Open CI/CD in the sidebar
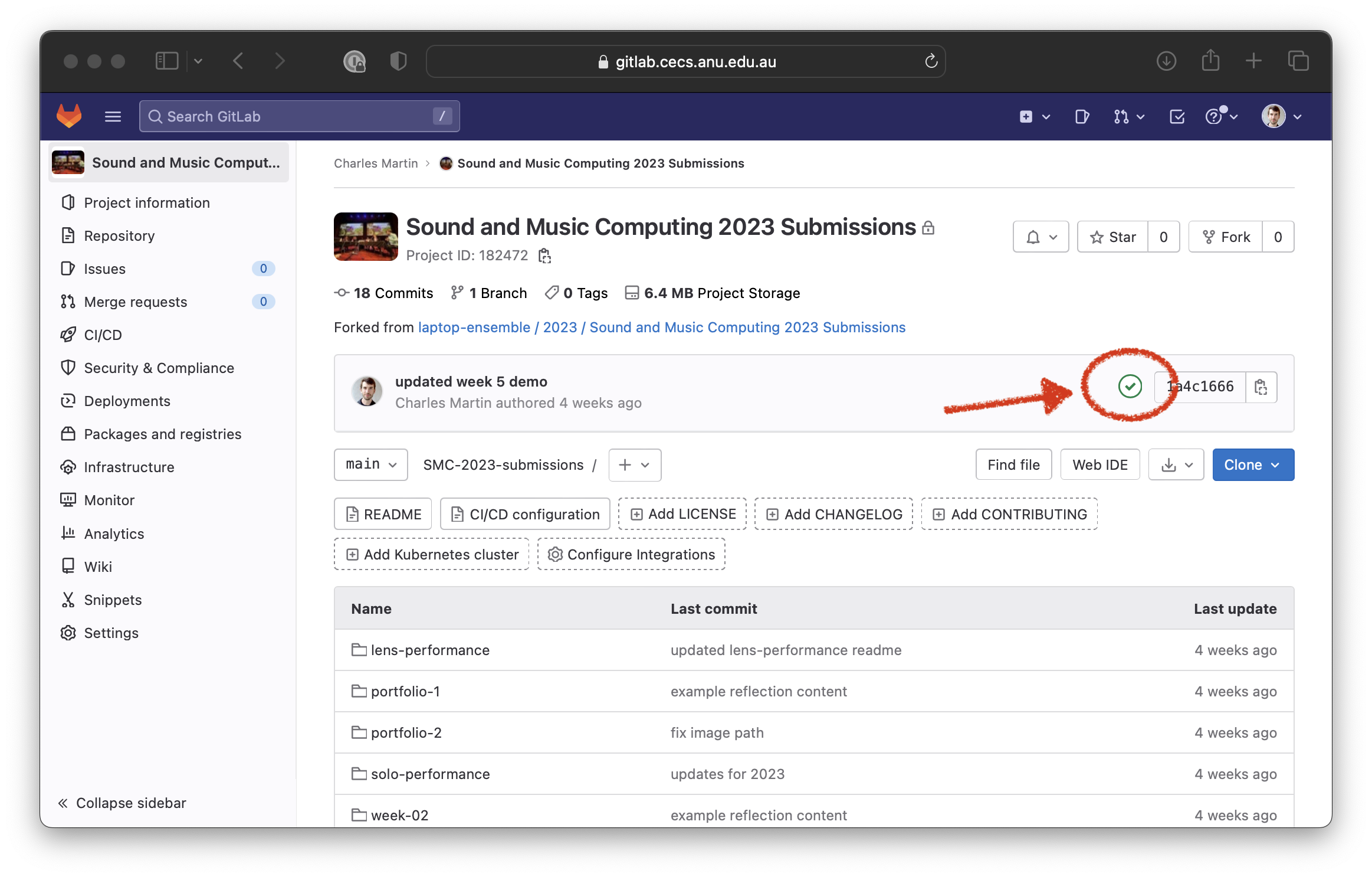 (103, 335)
